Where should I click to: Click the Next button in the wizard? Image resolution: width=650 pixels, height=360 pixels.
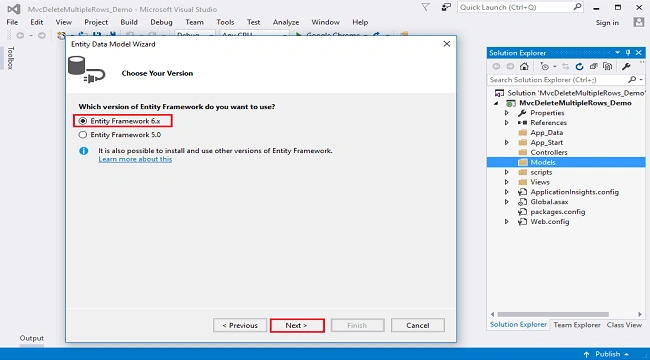297,326
